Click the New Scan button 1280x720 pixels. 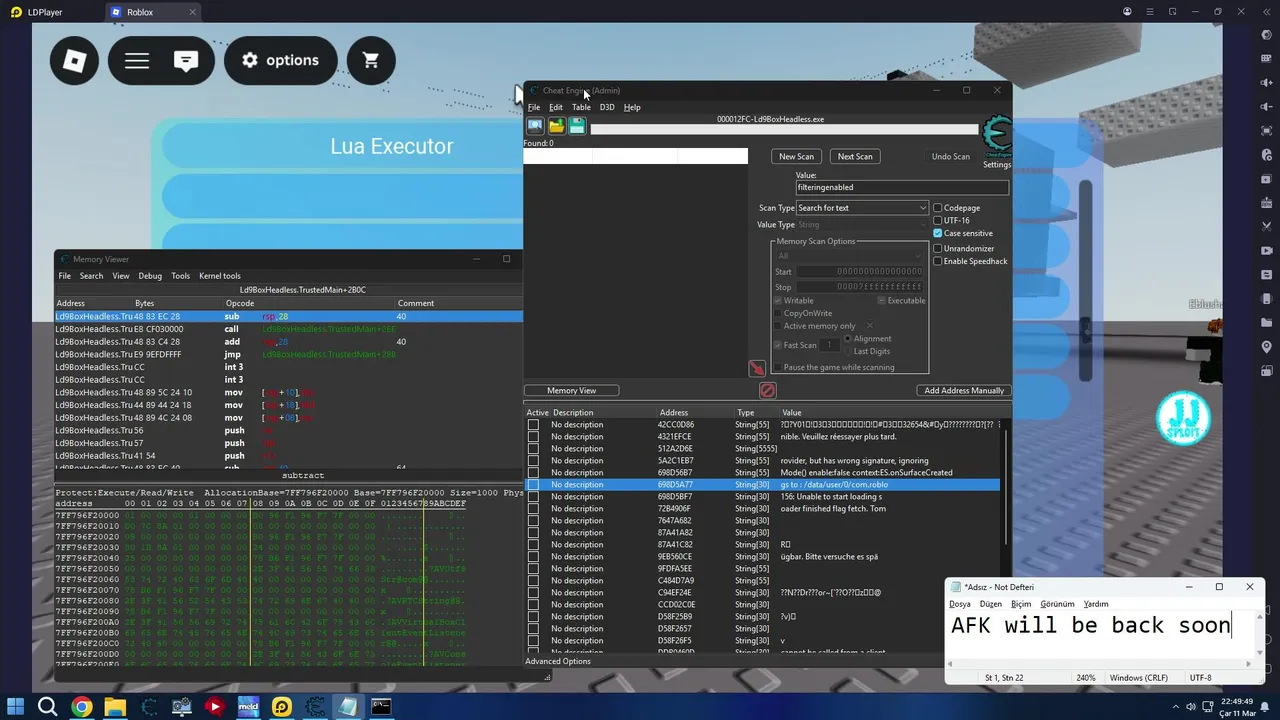pyautogui.click(x=796, y=156)
